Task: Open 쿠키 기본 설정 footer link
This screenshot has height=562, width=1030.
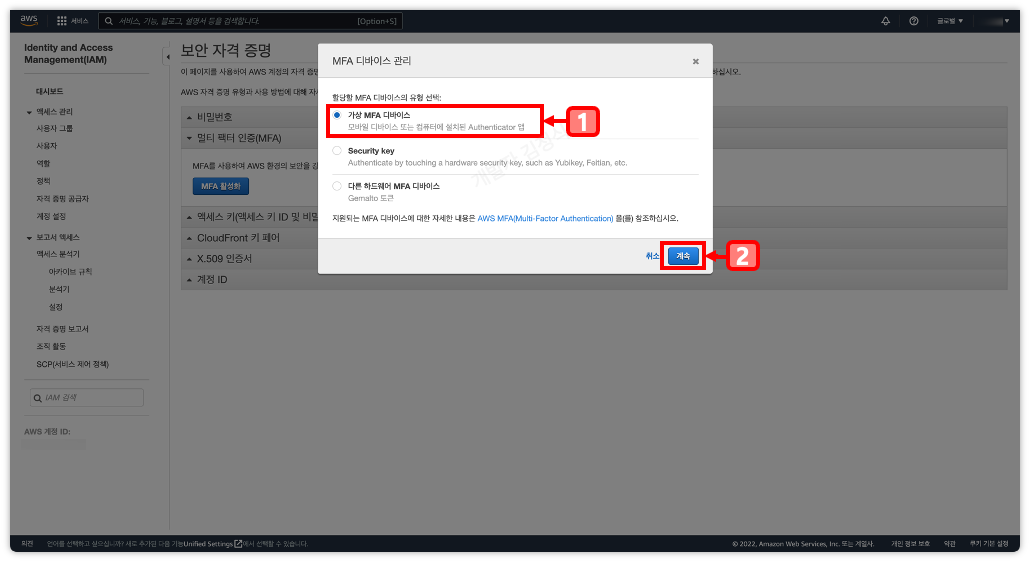Action: (989, 544)
